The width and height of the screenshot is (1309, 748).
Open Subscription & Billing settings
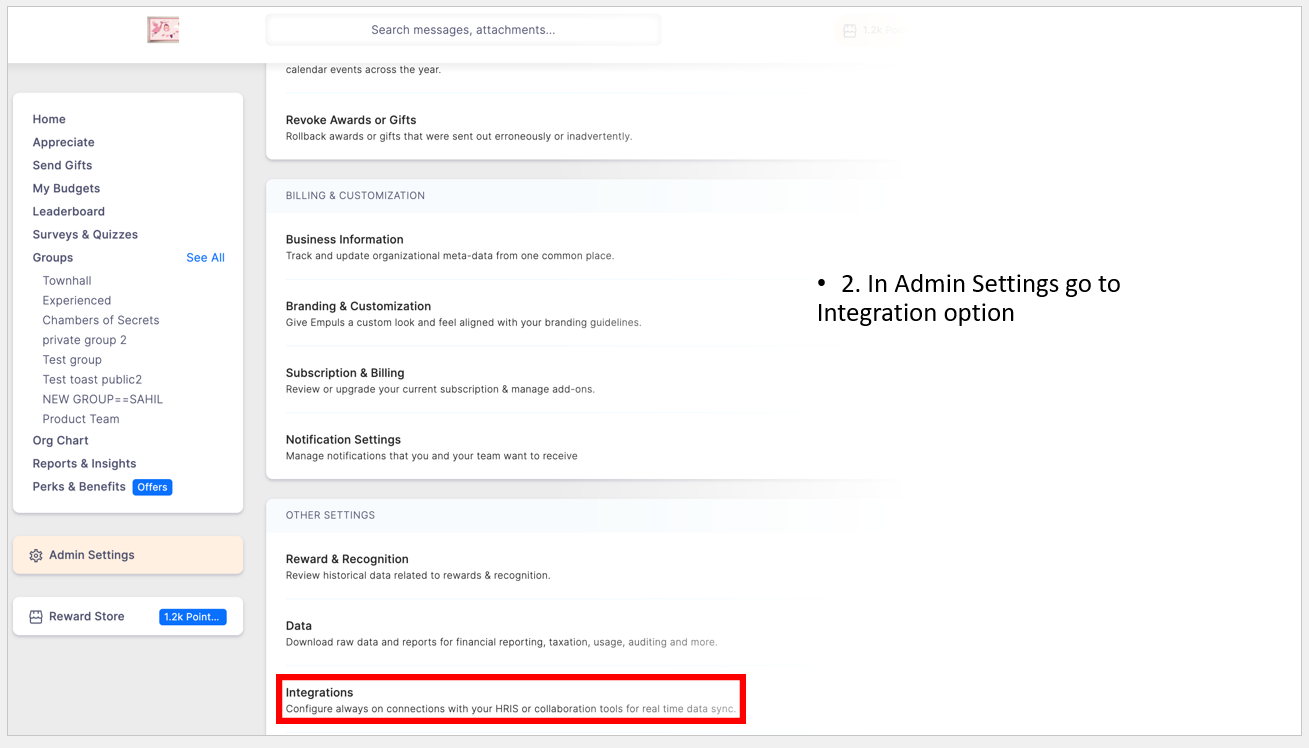(x=345, y=373)
